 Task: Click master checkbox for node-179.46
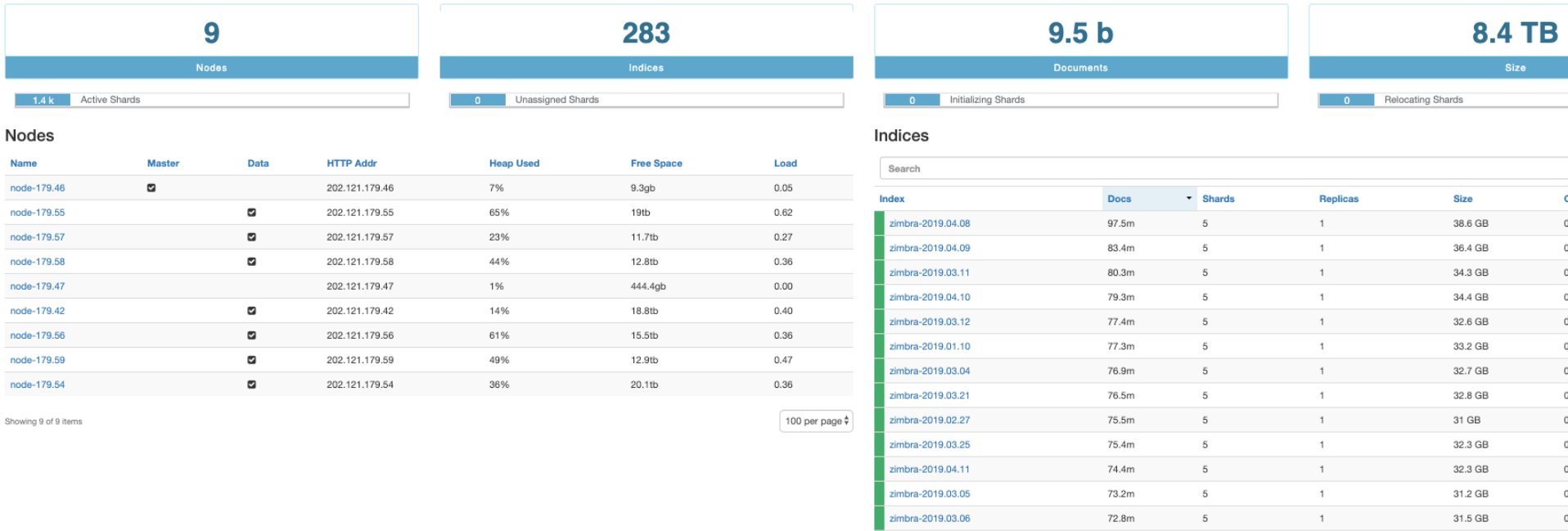coord(151,188)
